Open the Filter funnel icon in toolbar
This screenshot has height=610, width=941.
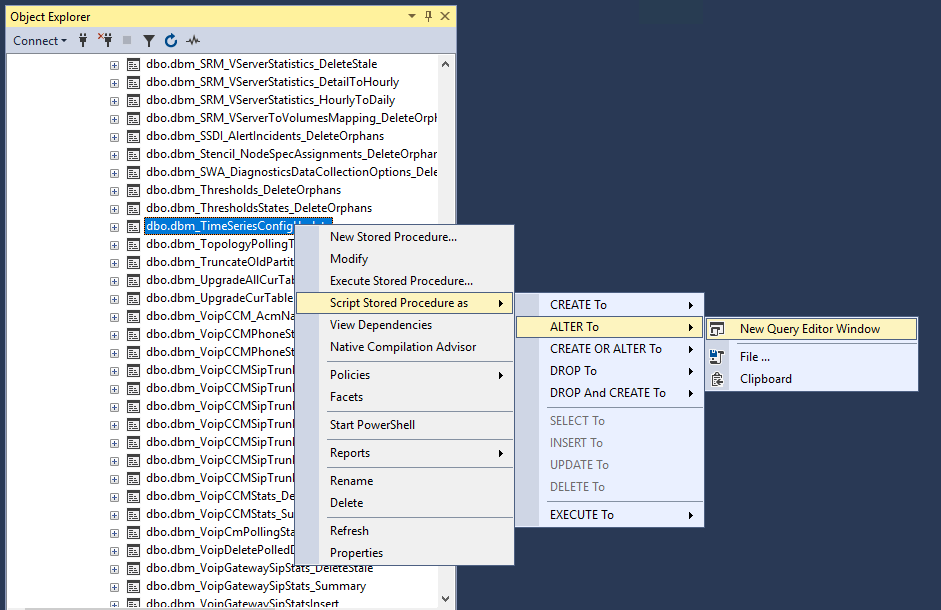tap(149, 41)
